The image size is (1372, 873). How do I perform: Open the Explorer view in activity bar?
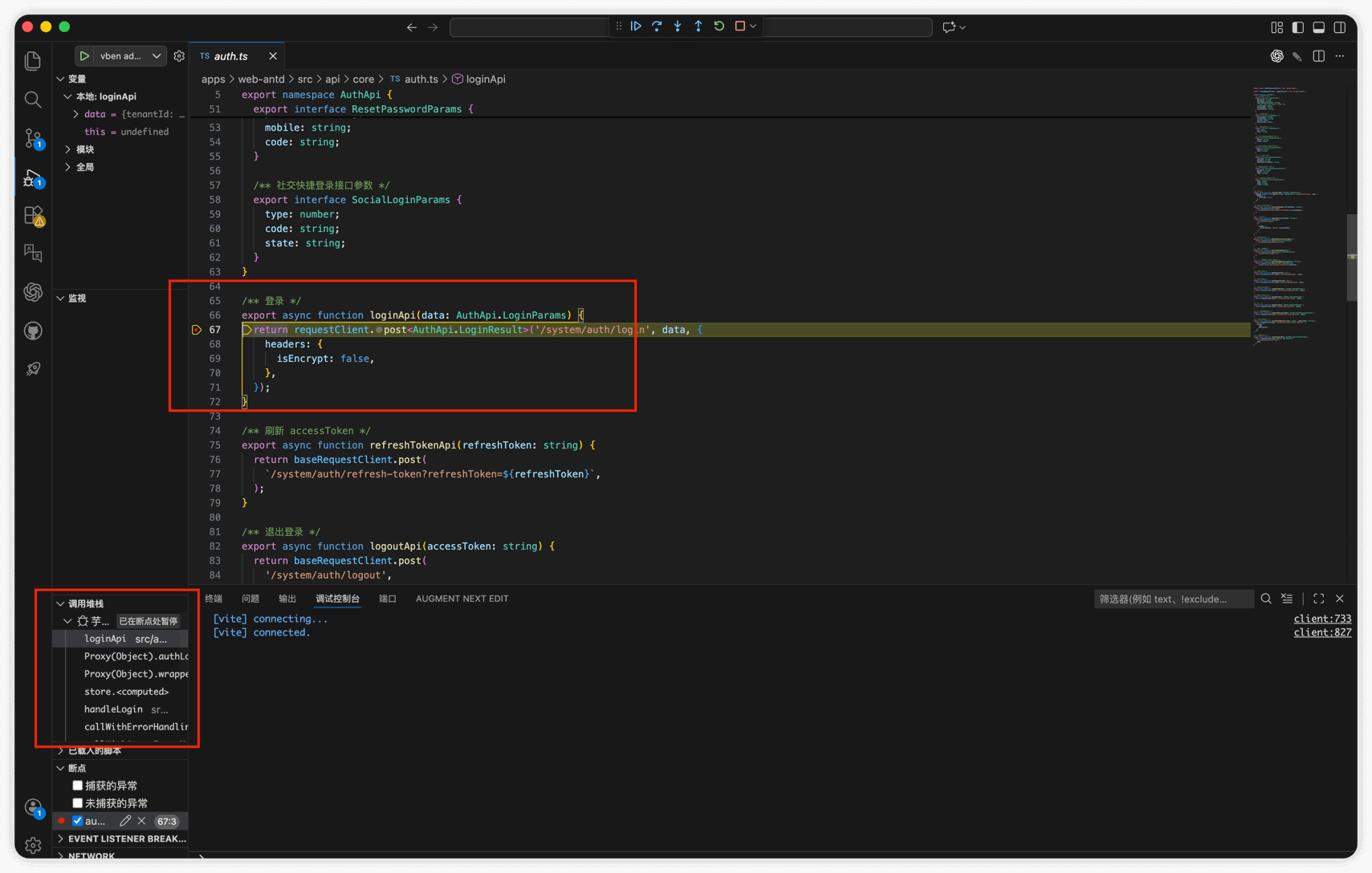coord(33,61)
